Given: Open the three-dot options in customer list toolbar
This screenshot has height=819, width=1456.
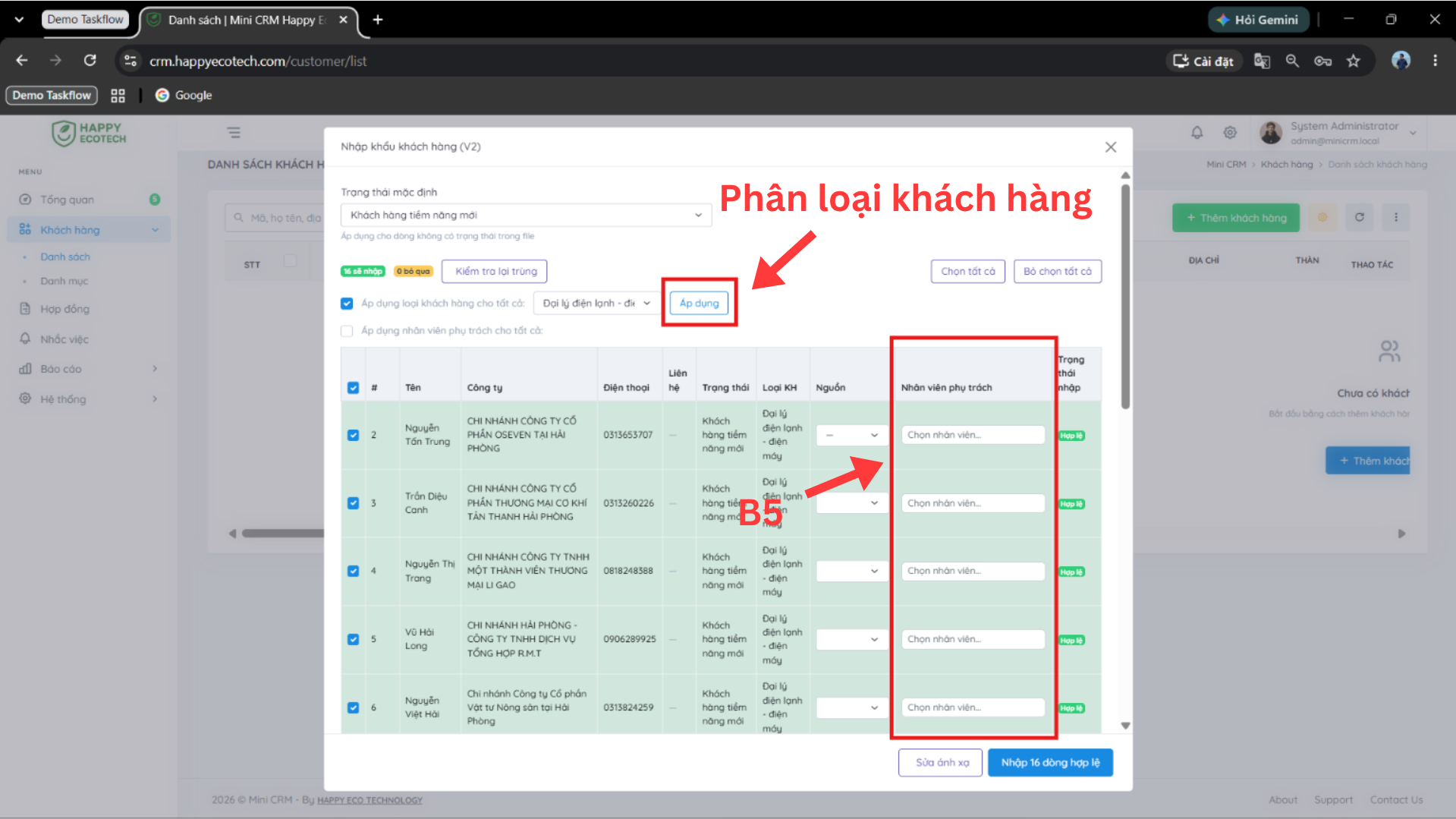Looking at the screenshot, I should (x=1395, y=218).
